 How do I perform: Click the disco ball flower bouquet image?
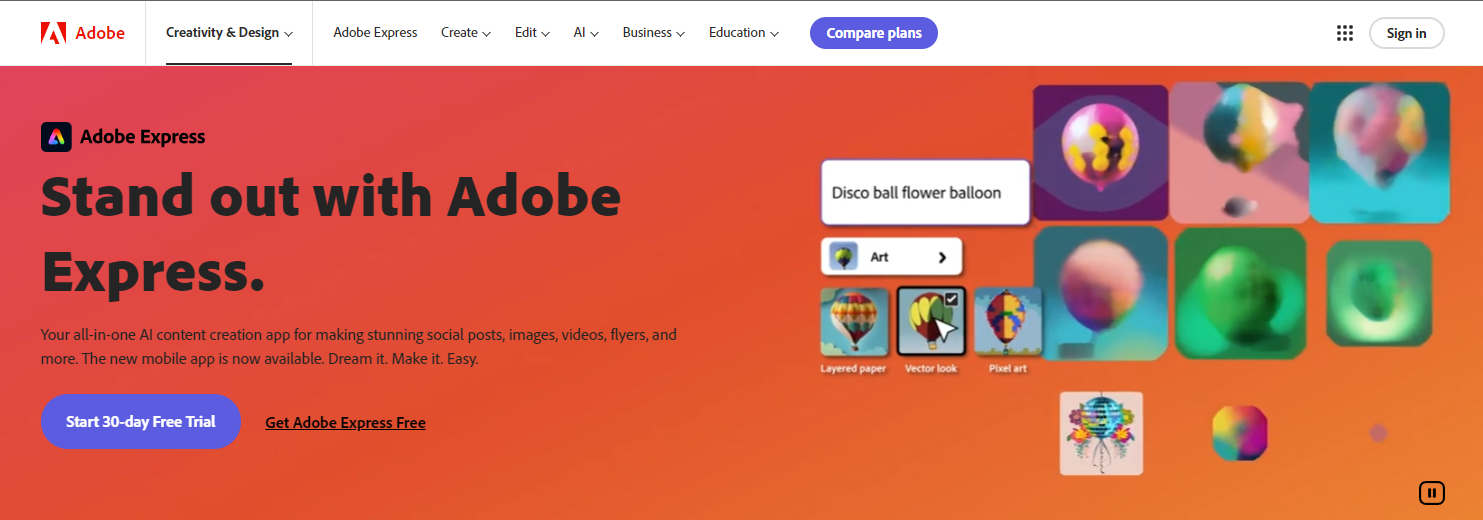(x=1101, y=433)
